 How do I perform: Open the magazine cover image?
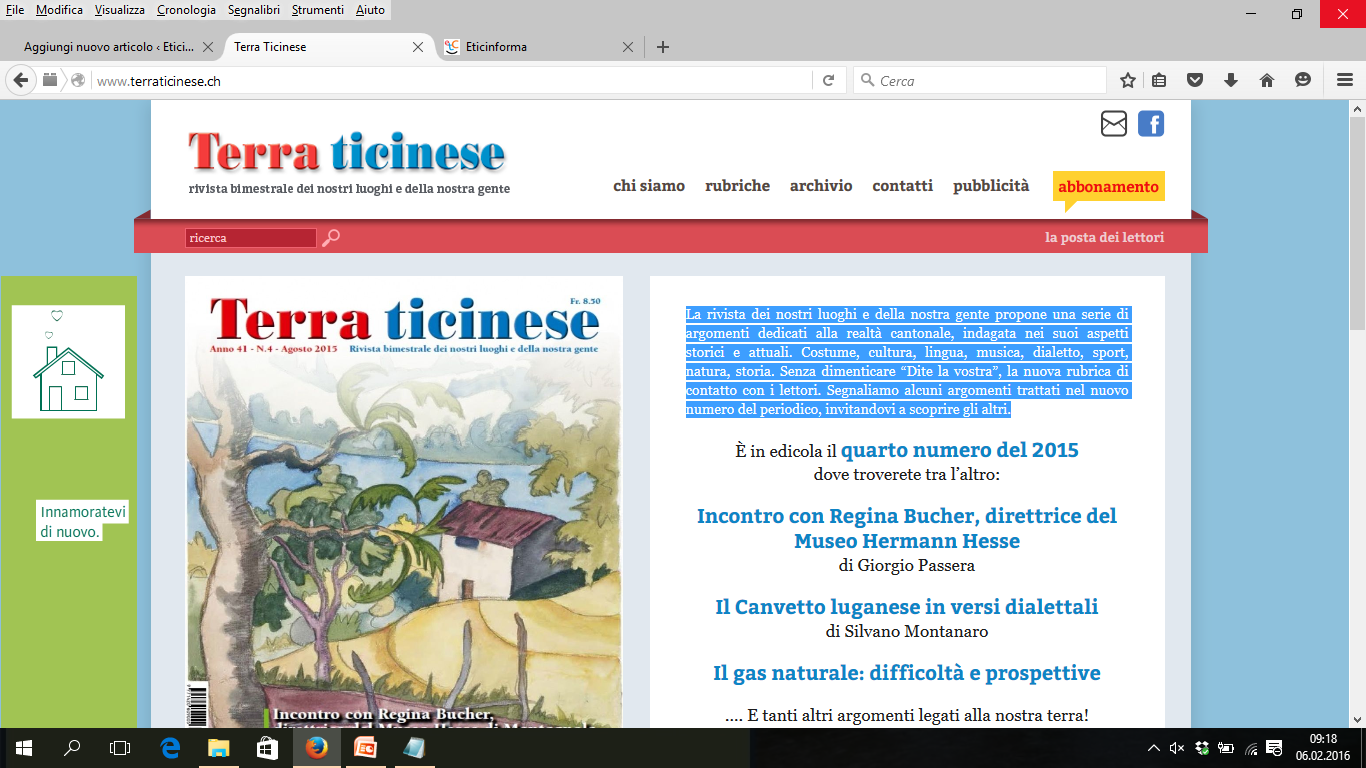click(x=404, y=502)
